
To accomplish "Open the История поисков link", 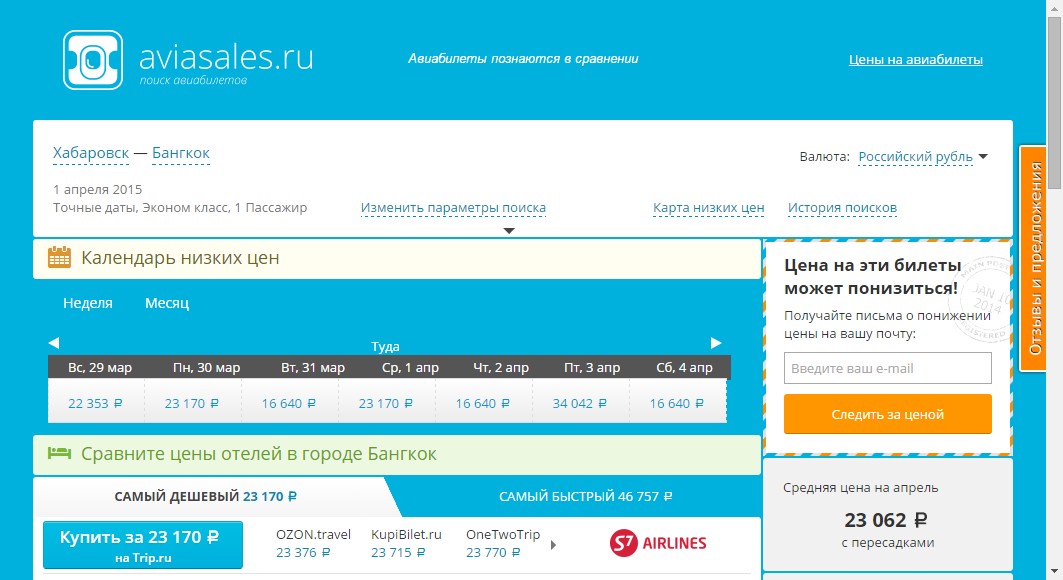I will coord(842,208).
